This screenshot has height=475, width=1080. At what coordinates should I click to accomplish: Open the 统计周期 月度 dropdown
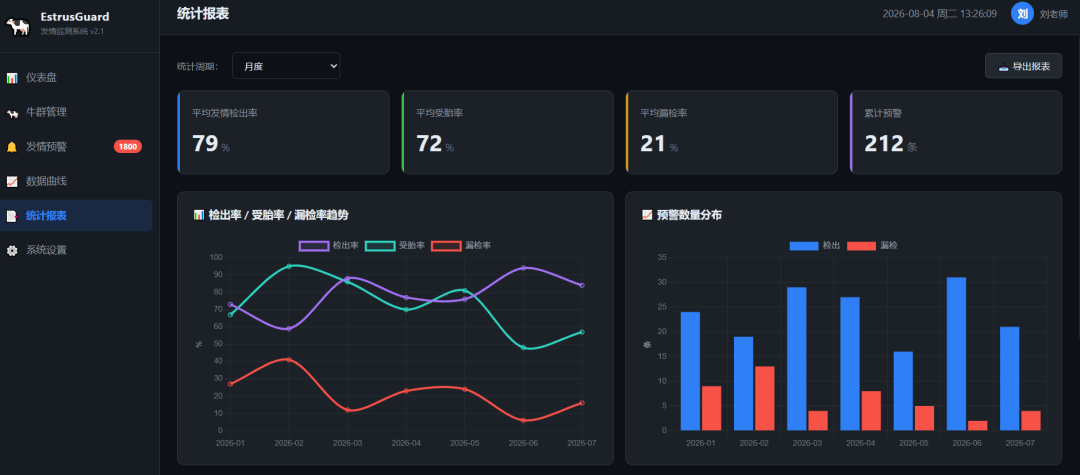(286, 66)
